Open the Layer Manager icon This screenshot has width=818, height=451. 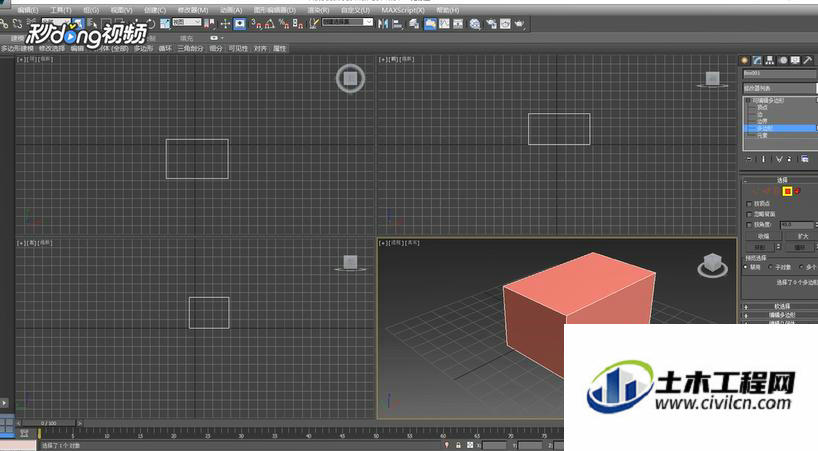(x=414, y=23)
